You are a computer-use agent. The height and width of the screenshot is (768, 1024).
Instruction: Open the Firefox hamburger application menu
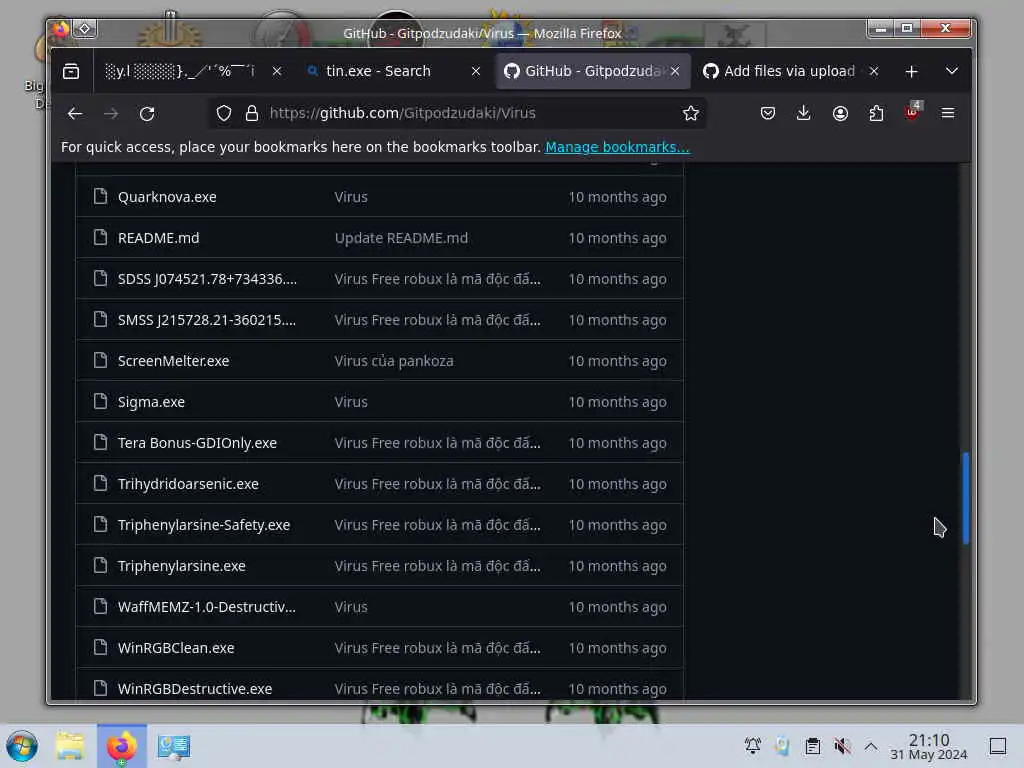coord(948,113)
